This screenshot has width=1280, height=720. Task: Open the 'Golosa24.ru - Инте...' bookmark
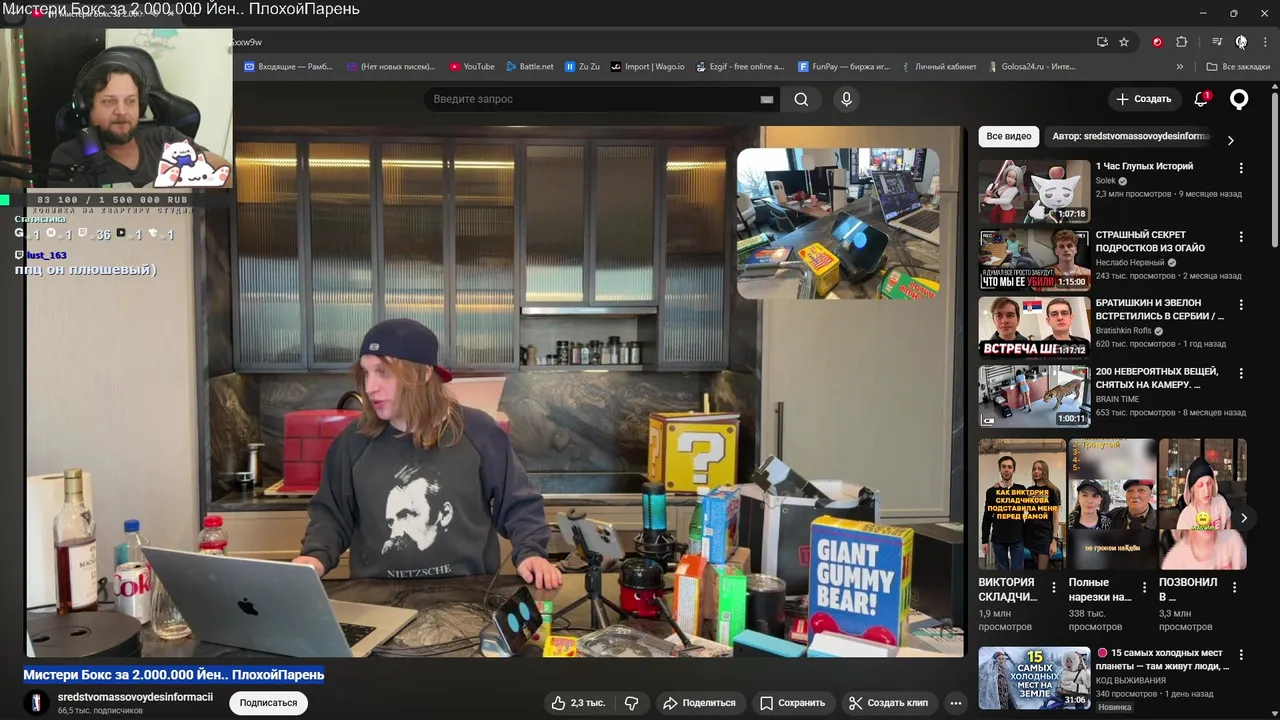coord(1031,67)
